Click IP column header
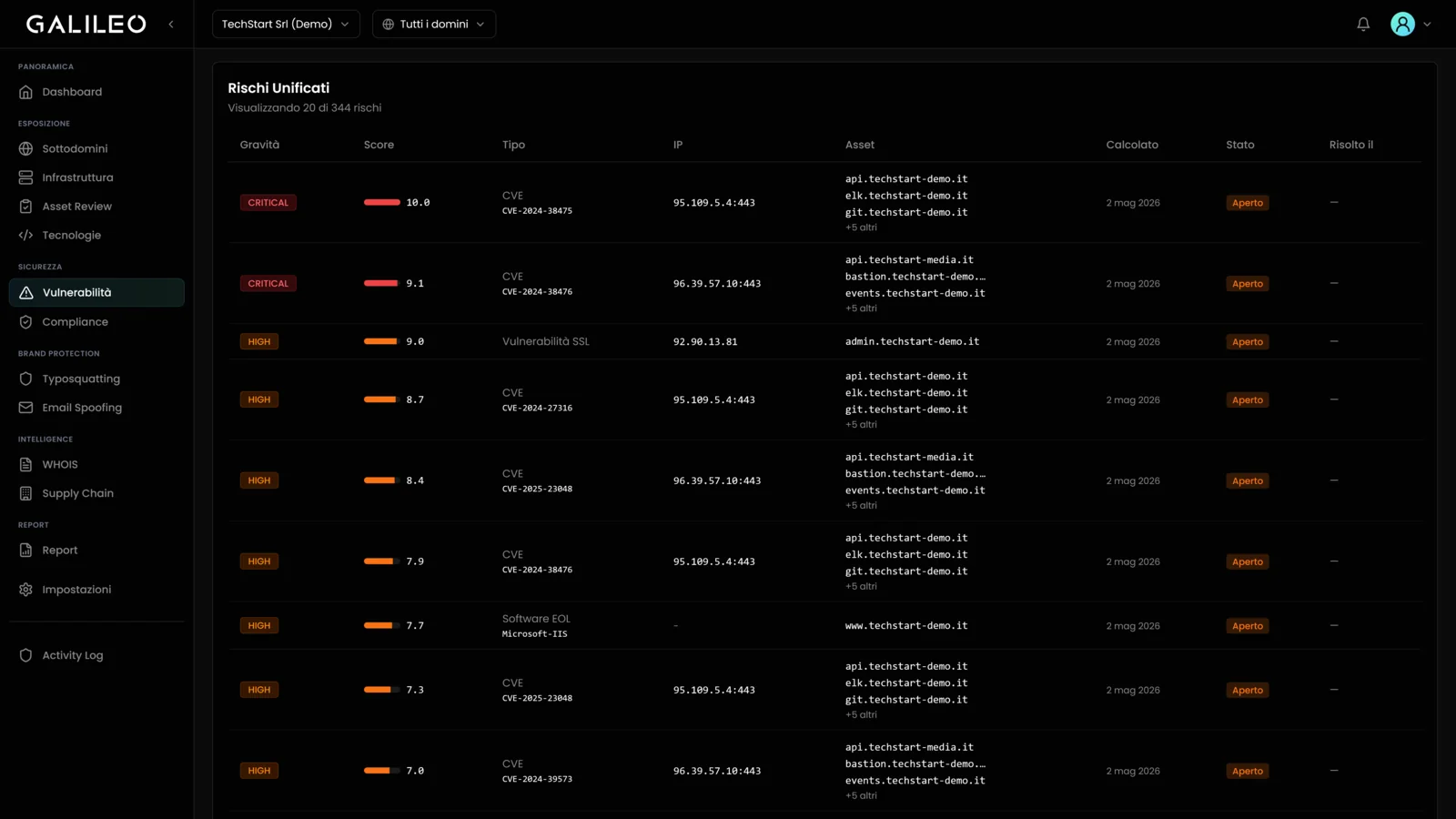The image size is (1456, 819). tap(678, 145)
